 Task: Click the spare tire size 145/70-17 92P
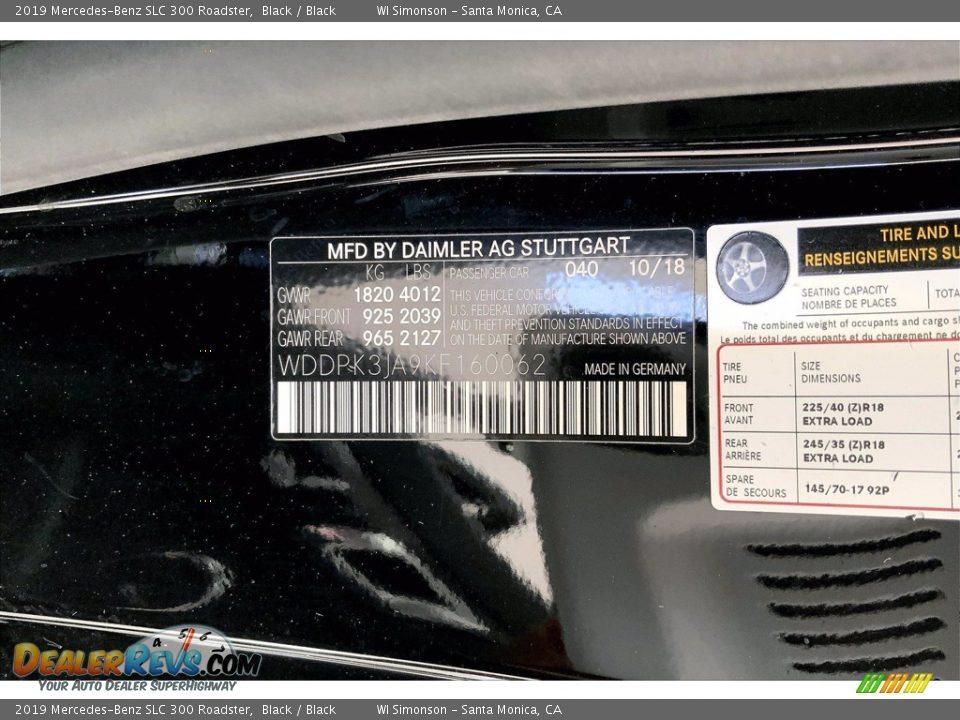point(847,489)
